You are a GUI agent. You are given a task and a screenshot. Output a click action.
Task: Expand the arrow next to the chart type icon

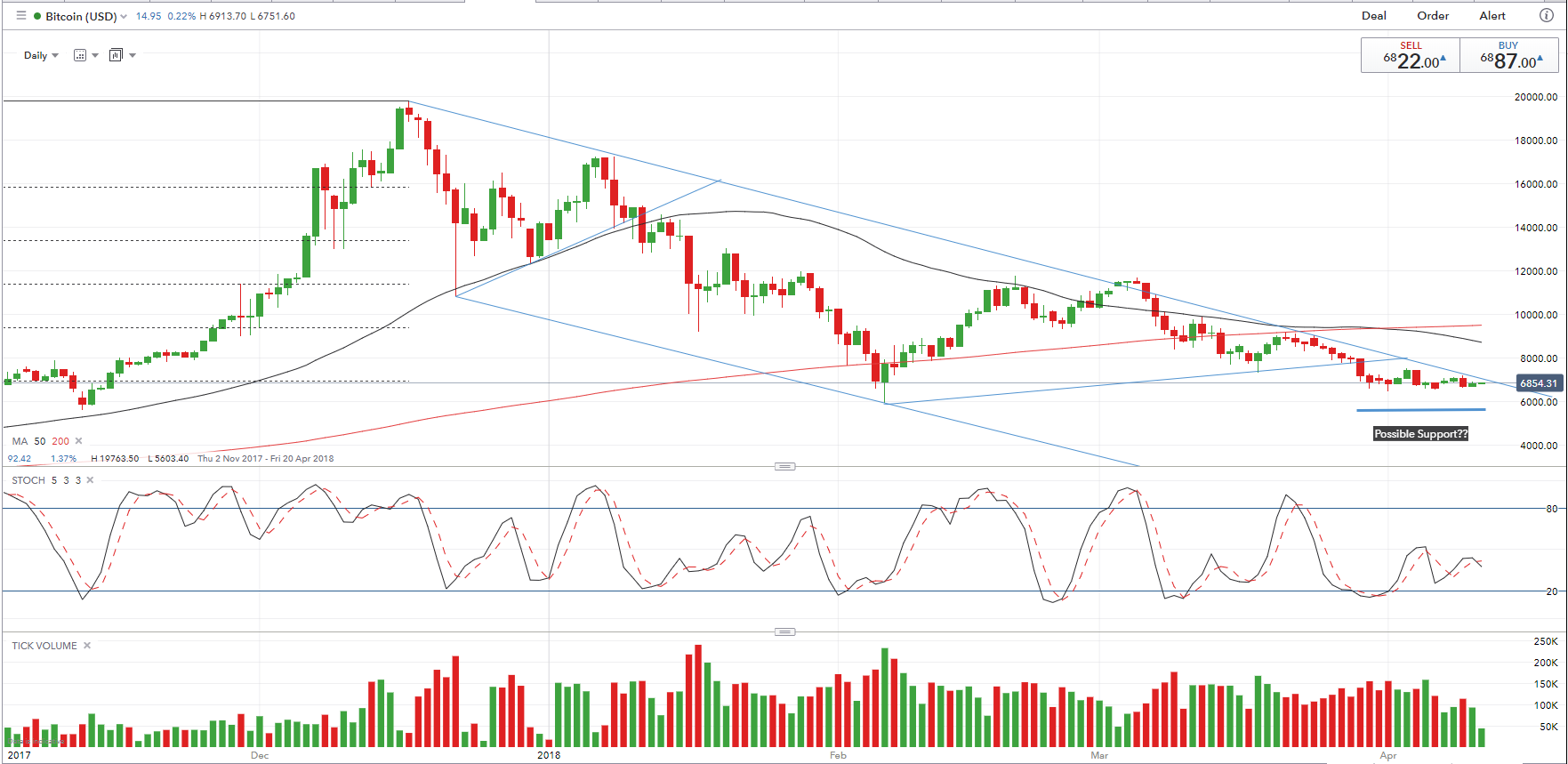[x=133, y=55]
